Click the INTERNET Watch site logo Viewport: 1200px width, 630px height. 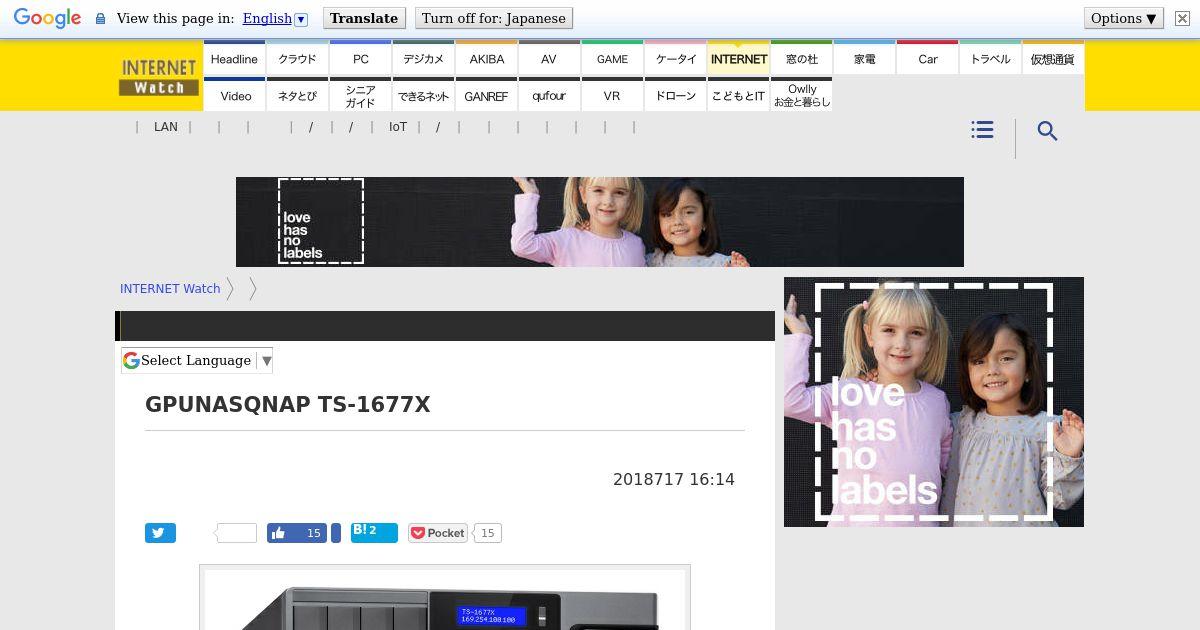pyautogui.click(x=159, y=76)
